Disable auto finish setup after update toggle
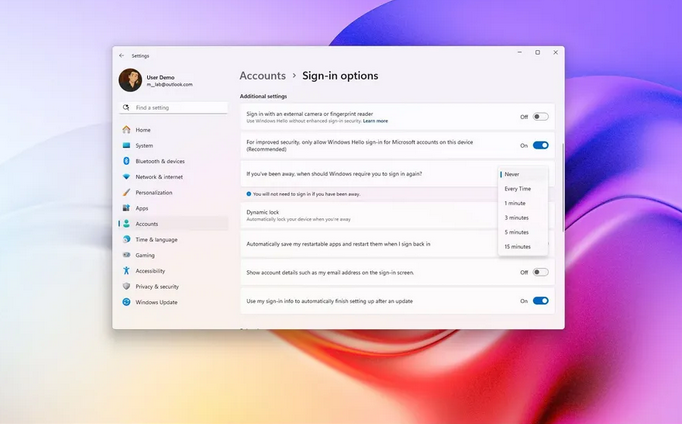This screenshot has width=682, height=424. click(x=541, y=301)
